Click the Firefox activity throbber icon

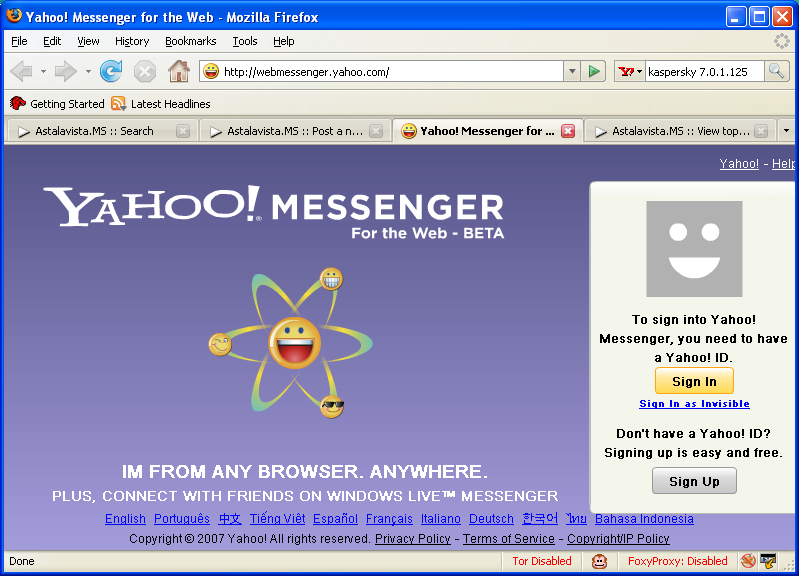[782, 41]
